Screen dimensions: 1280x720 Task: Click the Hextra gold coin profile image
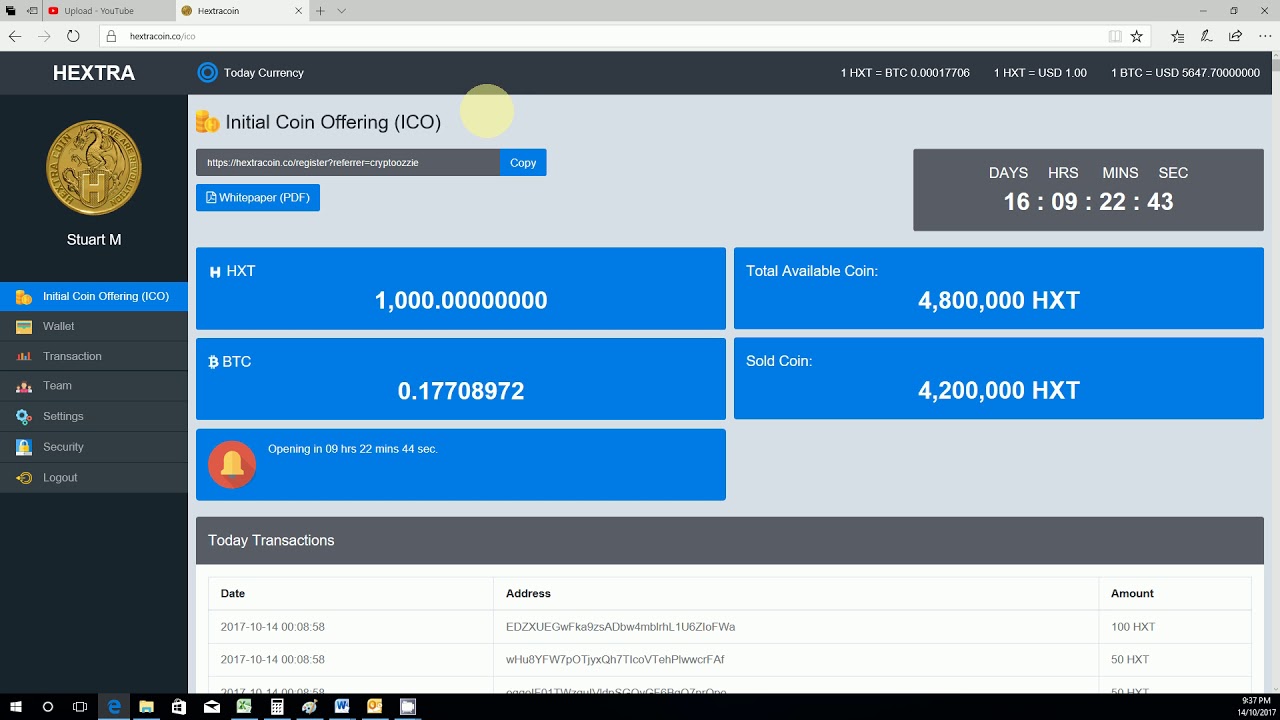click(x=94, y=167)
